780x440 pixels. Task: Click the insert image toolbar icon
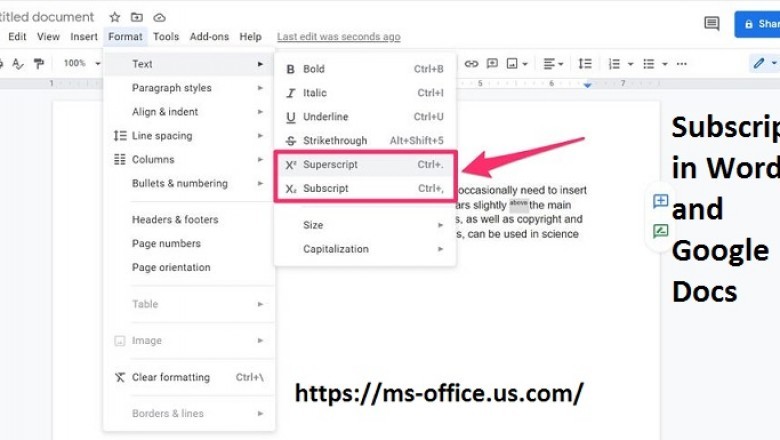coord(512,64)
